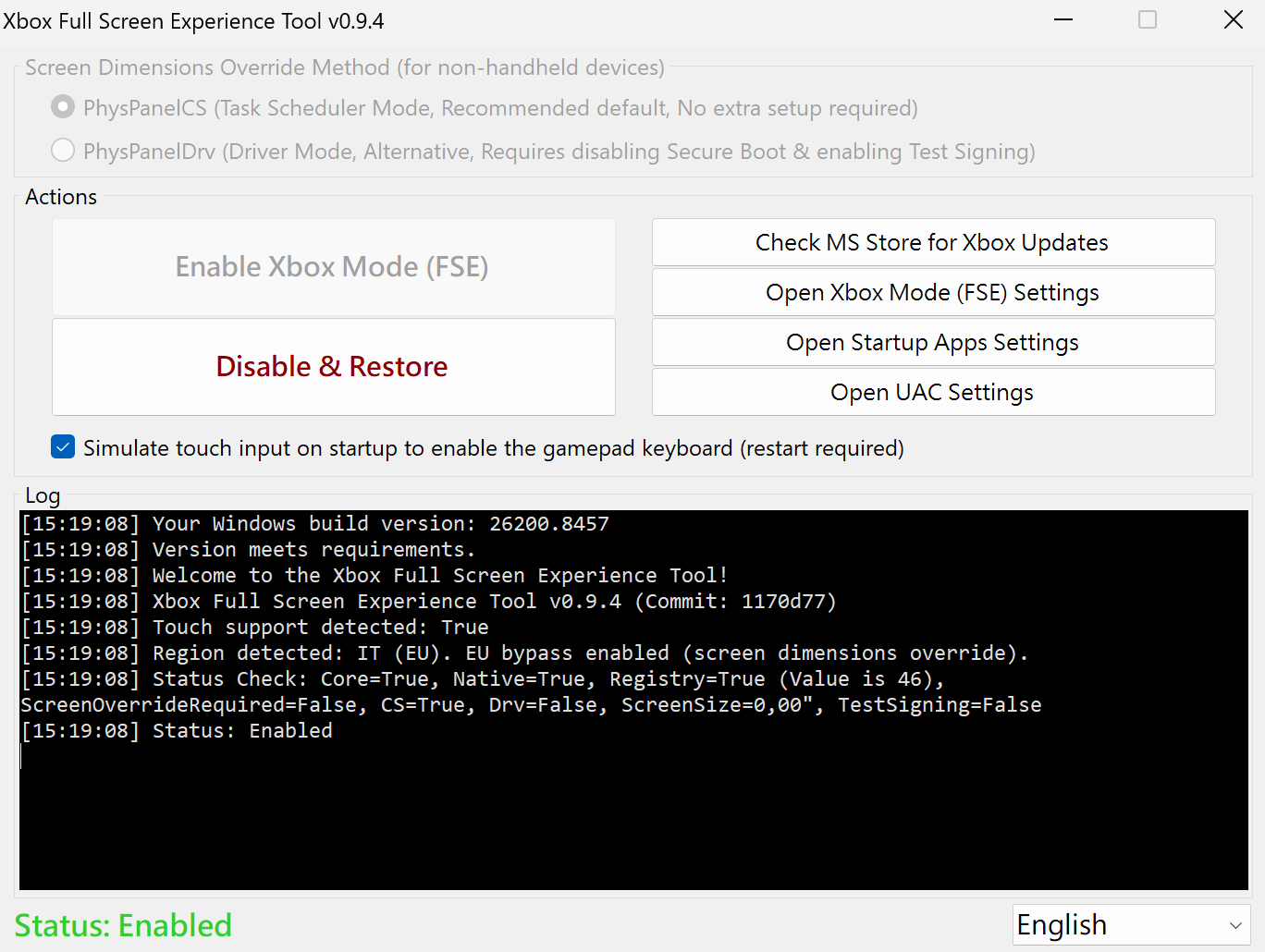Click the log line starting 'Region detected: IT (EU)'

point(524,653)
